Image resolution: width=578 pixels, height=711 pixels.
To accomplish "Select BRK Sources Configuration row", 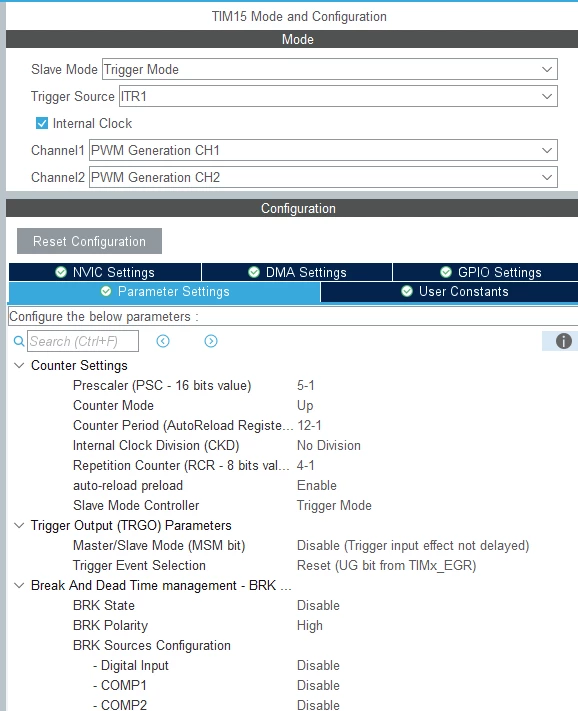I will coord(152,645).
